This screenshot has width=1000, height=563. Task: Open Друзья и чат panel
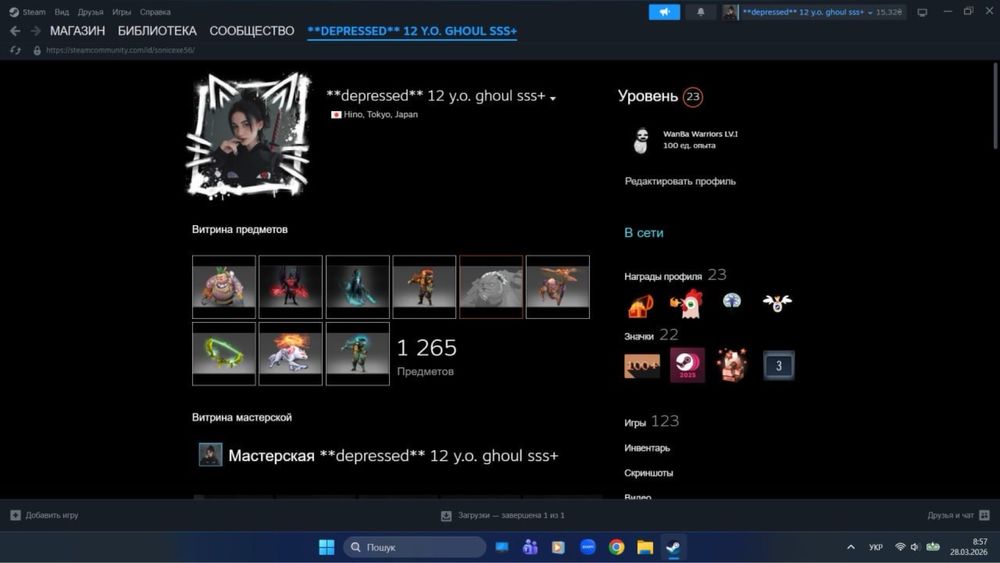(958, 515)
